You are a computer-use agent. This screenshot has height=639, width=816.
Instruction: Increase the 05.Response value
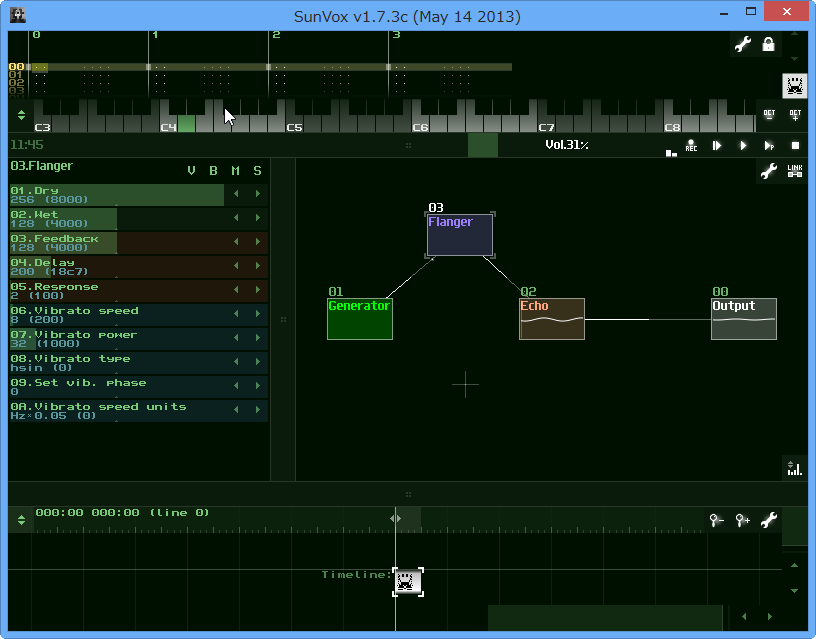258,289
